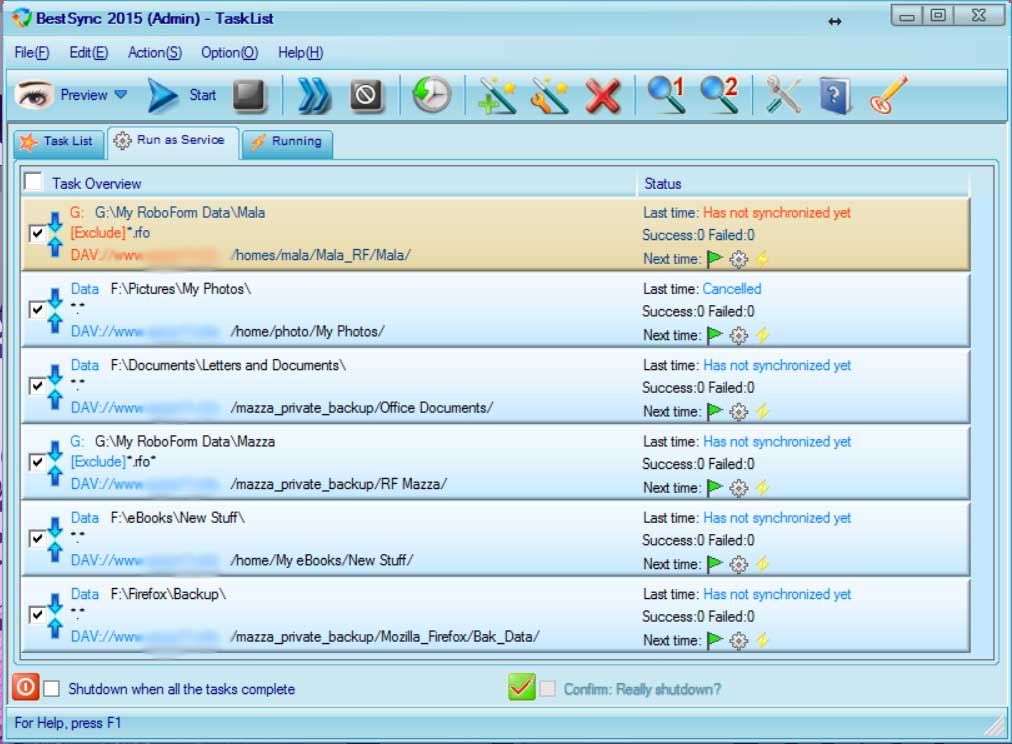Click the red power shutdown icon

coord(26,687)
